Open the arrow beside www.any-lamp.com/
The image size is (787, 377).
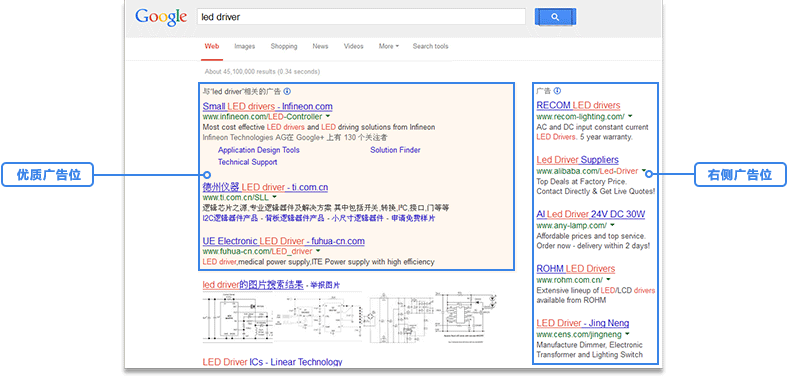612,225
